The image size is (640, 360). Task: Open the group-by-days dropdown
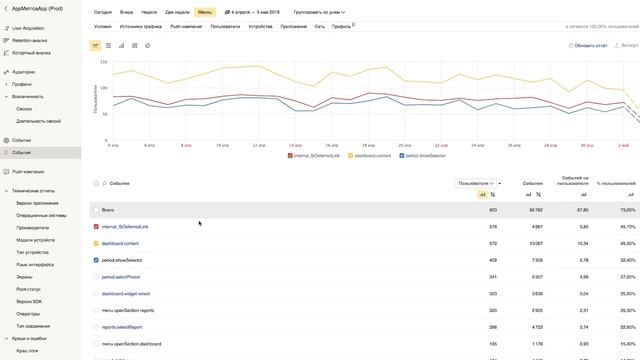point(319,12)
